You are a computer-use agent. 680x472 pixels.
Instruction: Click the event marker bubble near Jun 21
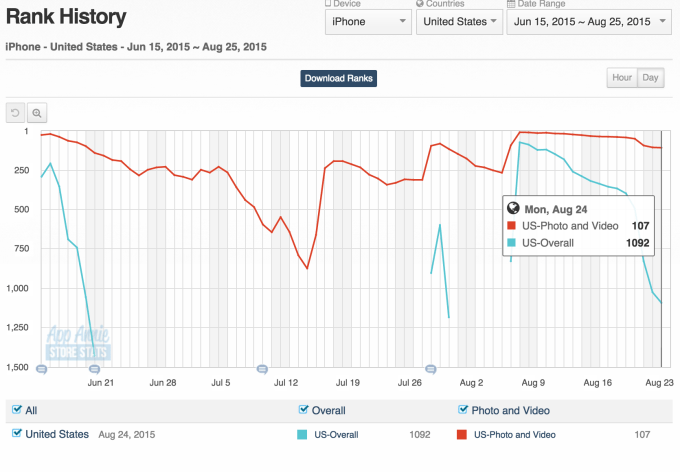coord(94,369)
